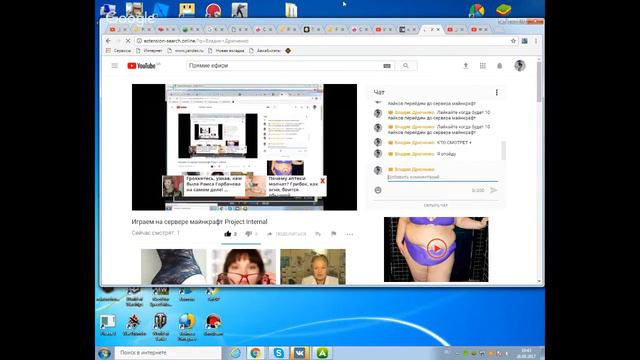Click the Поделиться share button
This screenshot has height=360, width=640.
286,234
